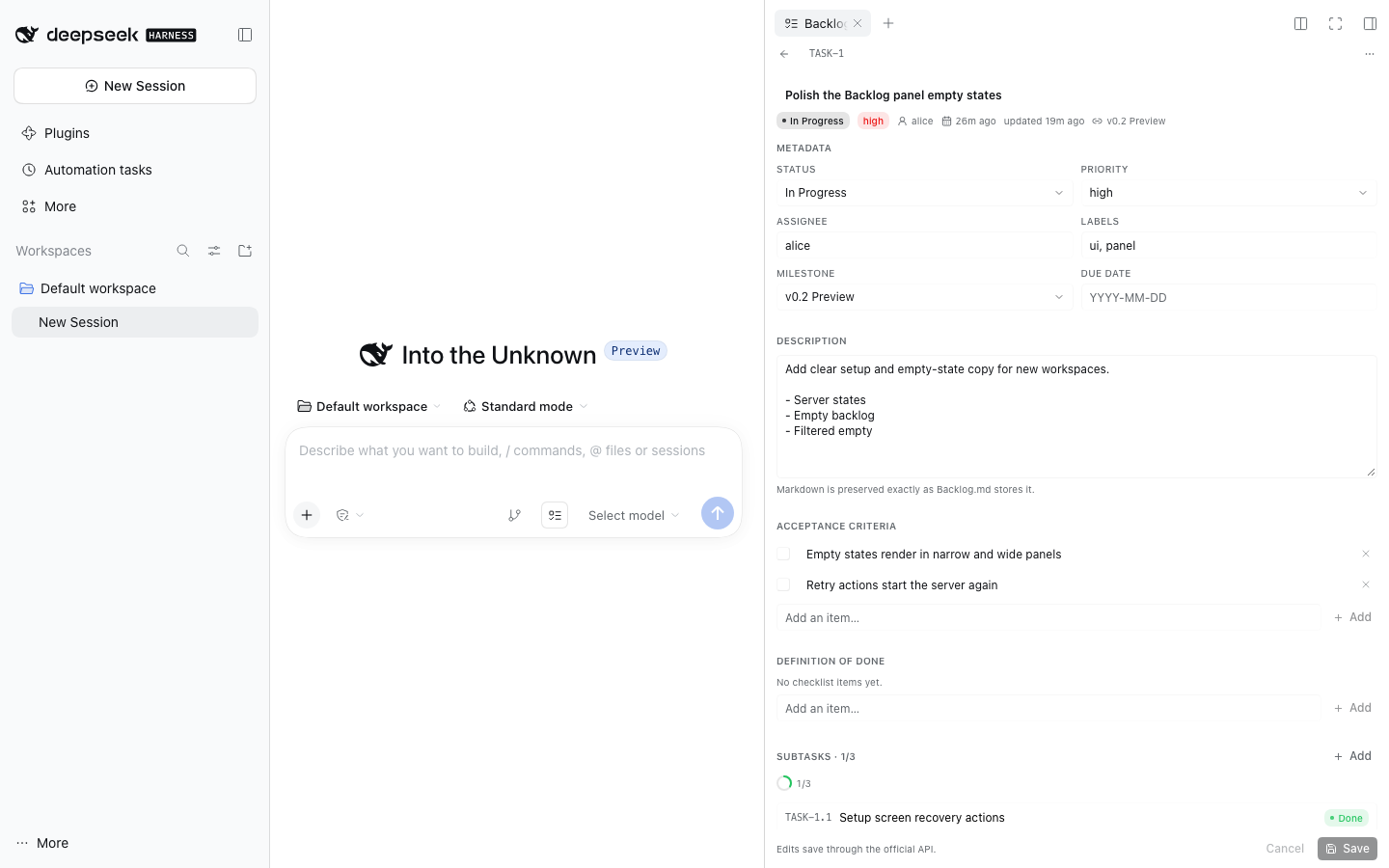1389x868 pixels.
Task: Send prompt with arrow button
Action: [718, 513]
